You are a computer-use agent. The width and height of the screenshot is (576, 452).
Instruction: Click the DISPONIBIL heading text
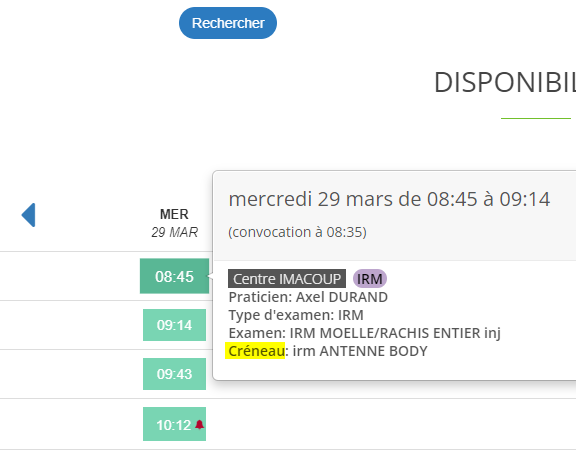[505, 82]
